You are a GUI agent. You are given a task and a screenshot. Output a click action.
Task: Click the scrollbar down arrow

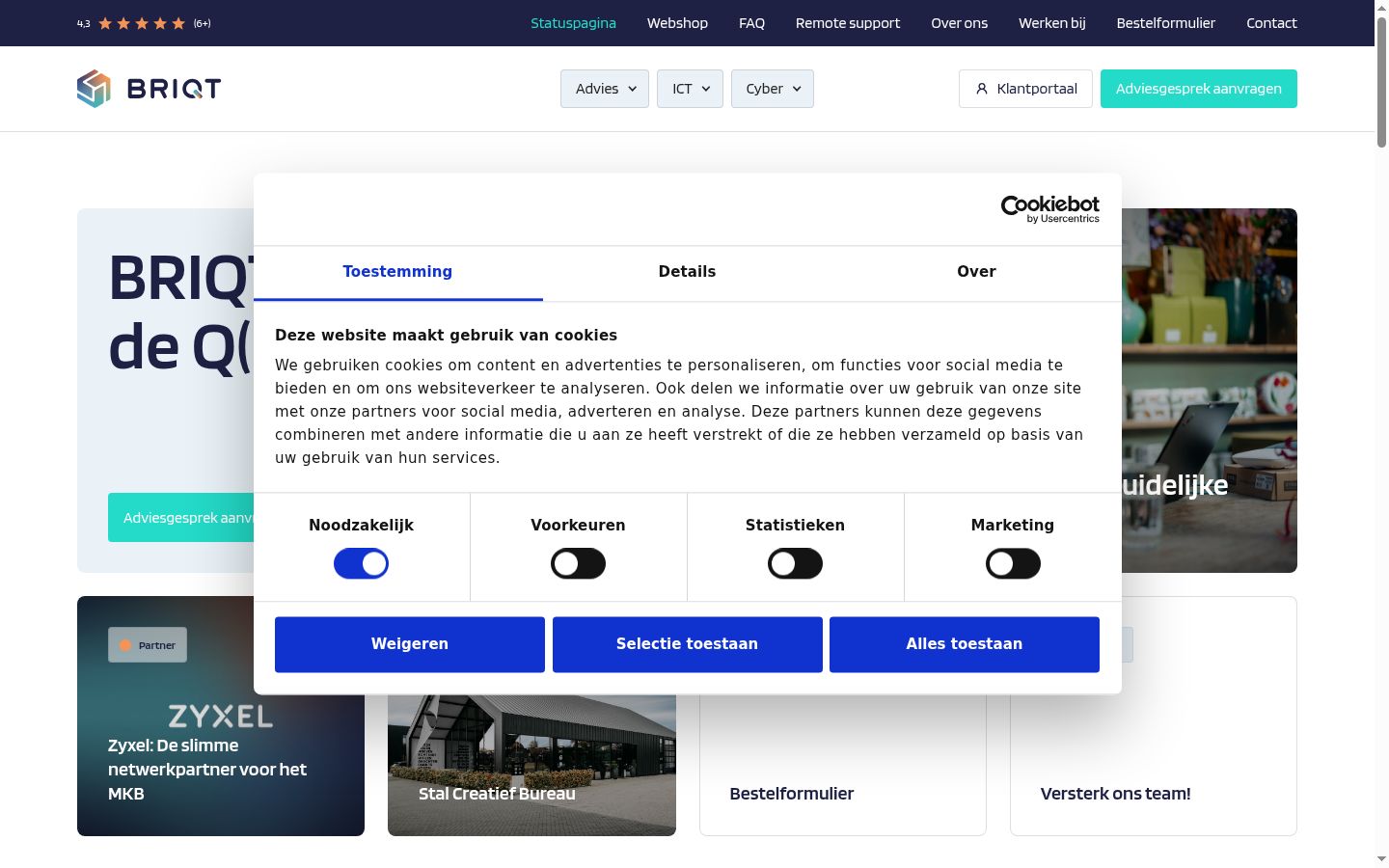pyautogui.click(x=1381, y=858)
